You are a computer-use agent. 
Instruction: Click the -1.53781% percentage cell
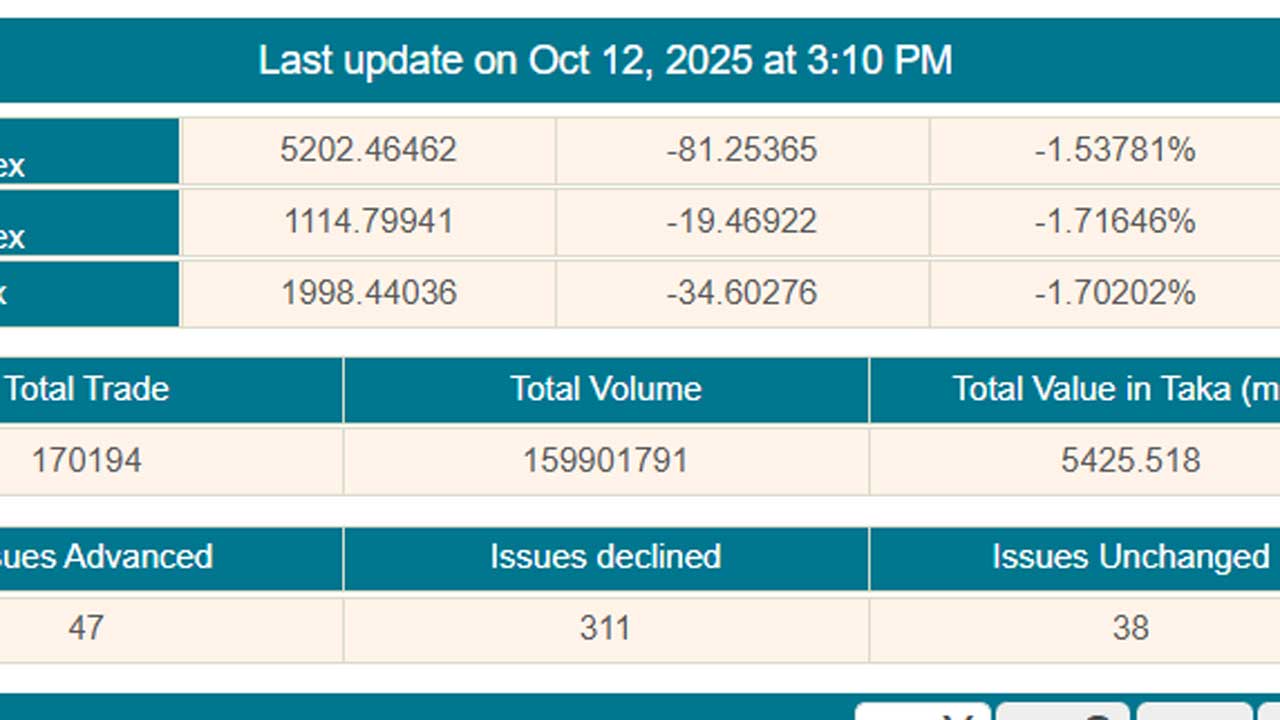point(1115,150)
